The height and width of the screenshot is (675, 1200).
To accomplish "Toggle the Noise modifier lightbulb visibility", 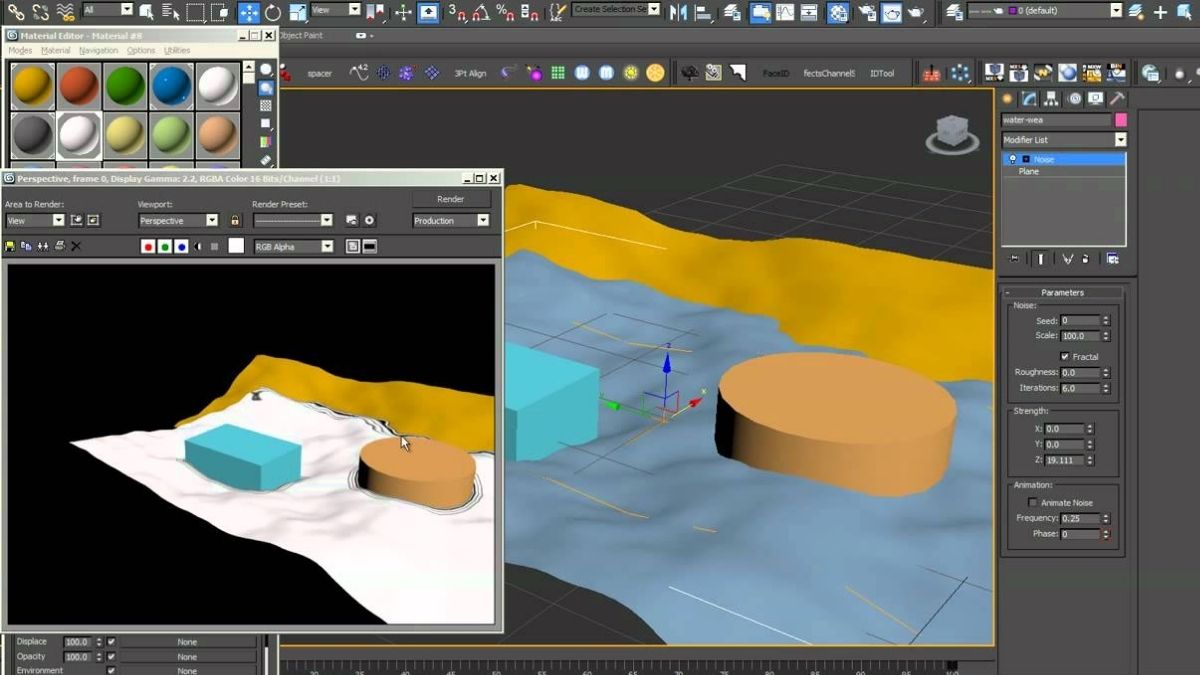I will 1013,159.
